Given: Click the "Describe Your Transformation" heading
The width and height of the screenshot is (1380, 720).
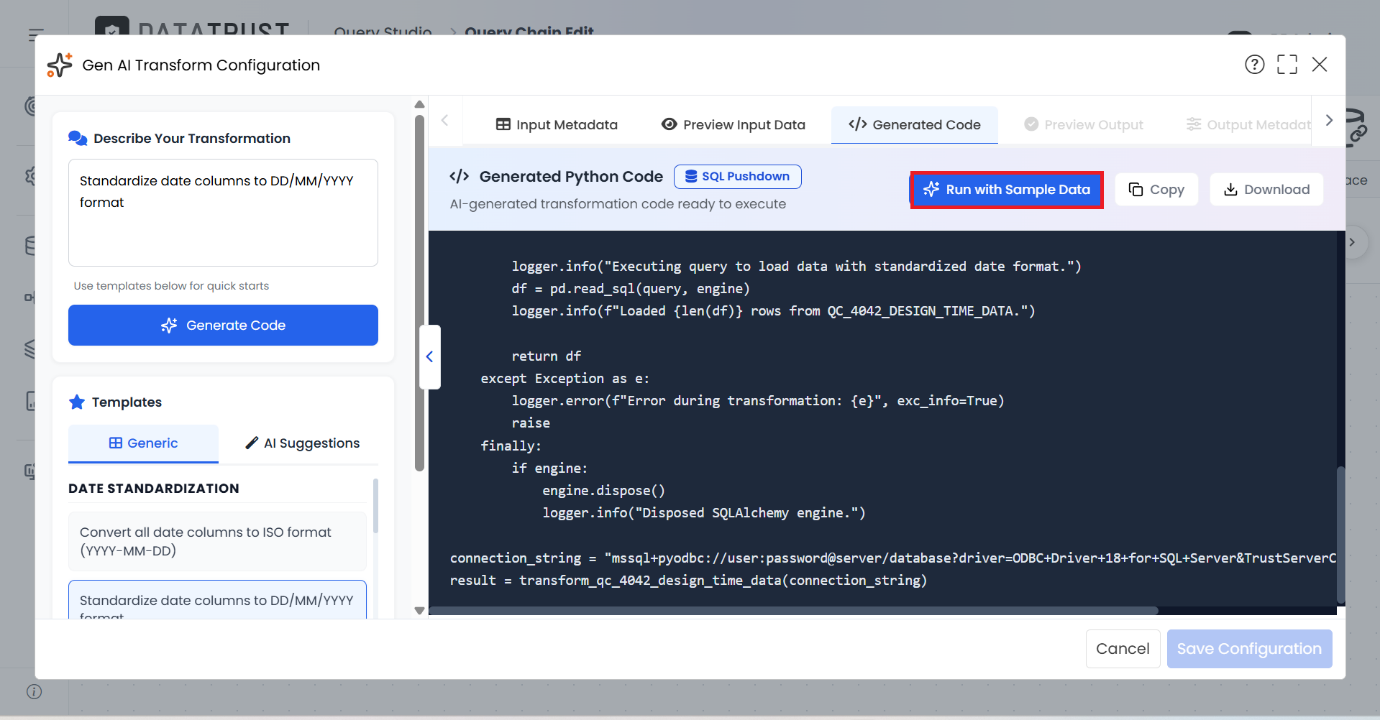Looking at the screenshot, I should pyautogui.click(x=192, y=138).
